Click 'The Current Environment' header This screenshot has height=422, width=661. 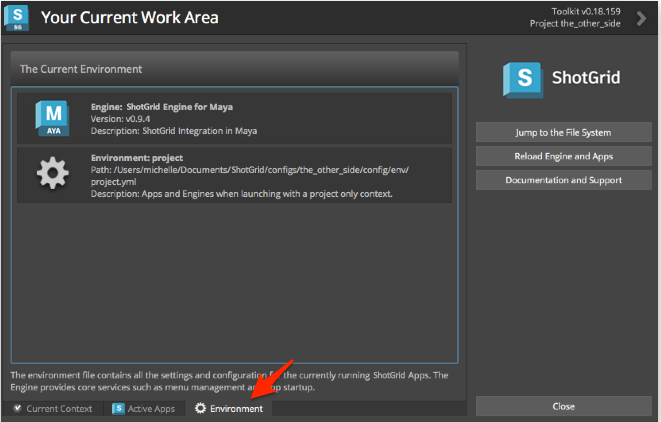81,69
